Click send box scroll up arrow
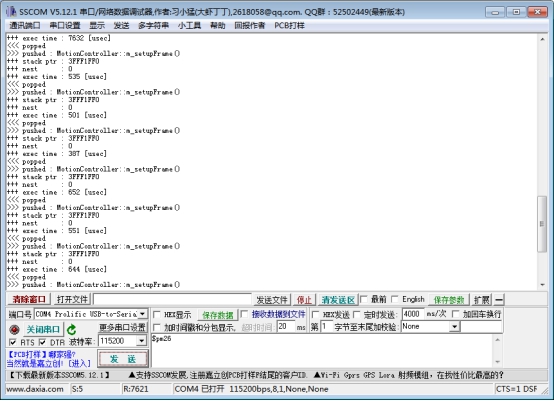 [497, 340]
